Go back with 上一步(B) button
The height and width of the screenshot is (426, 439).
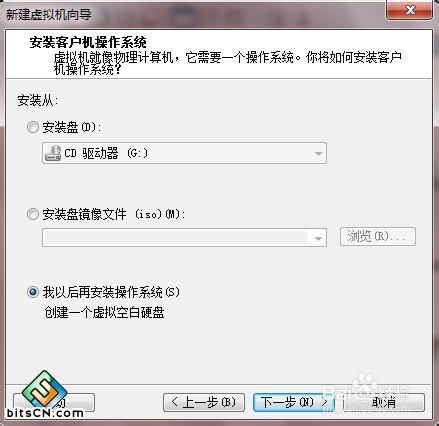(204, 402)
